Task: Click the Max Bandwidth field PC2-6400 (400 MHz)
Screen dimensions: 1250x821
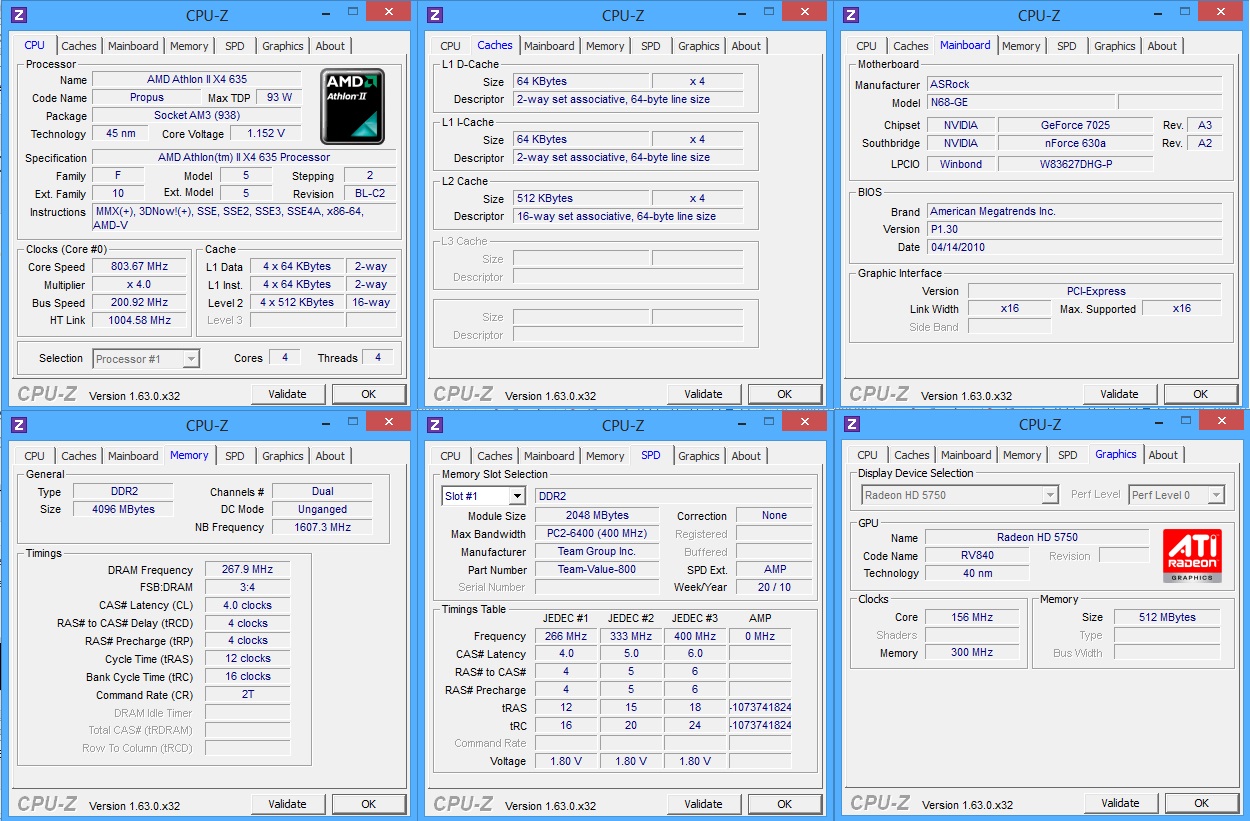Action: pyautogui.click(x=598, y=534)
